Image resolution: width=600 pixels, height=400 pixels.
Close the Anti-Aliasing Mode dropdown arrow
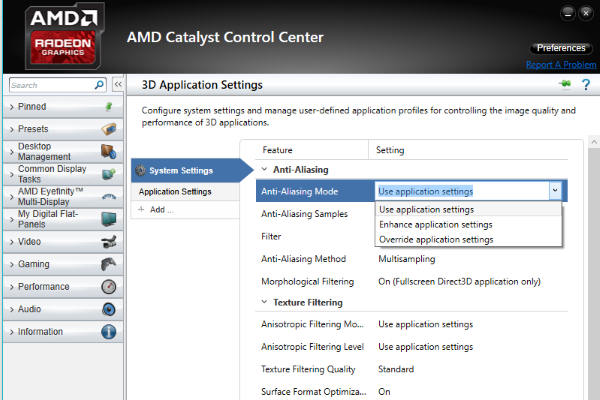[x=555, y=191]
